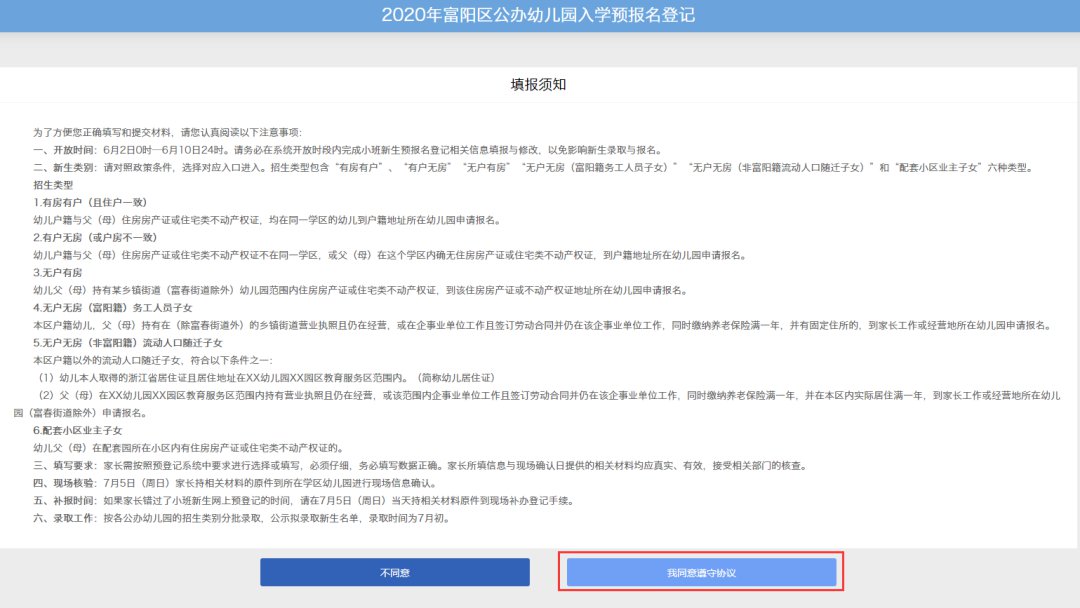The image size is (1080, 608).
Task: Select the 三、填写要求 notice line
Action: pyautogui.click(x=400, y=465)
